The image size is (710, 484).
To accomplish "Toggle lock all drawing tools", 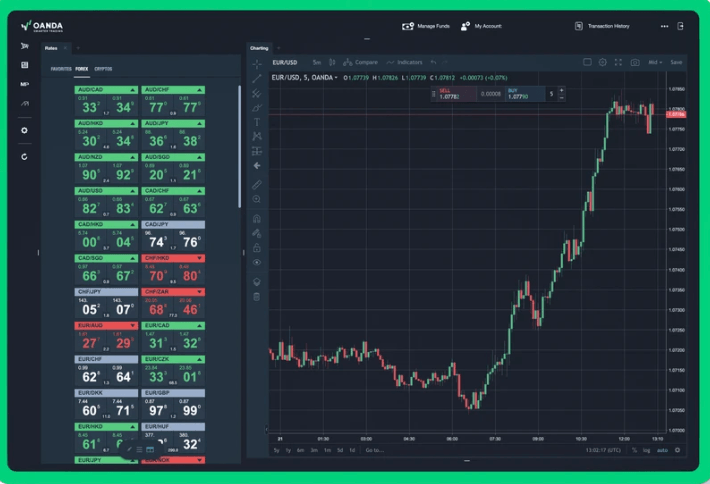I will pyautogui.click(x=257, y=248).
